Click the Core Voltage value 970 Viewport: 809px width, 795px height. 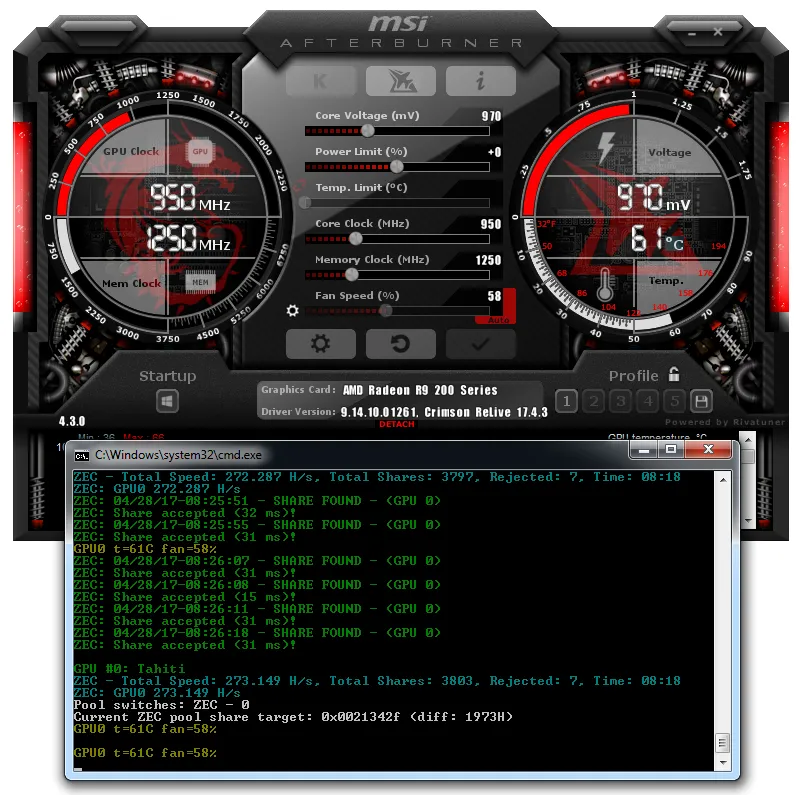point(491,116)
